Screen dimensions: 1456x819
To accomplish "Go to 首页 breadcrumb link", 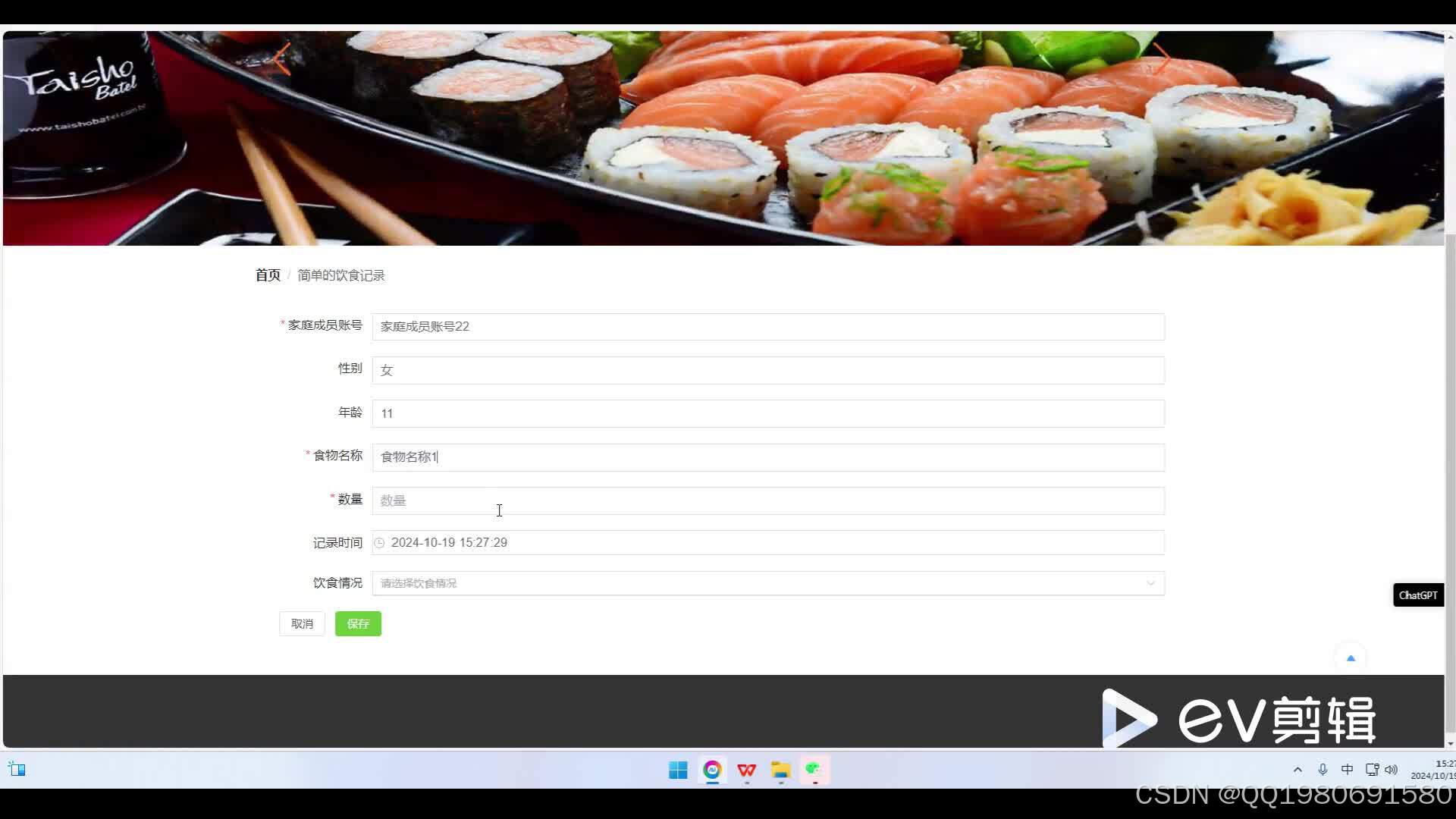I will point(268,275).
